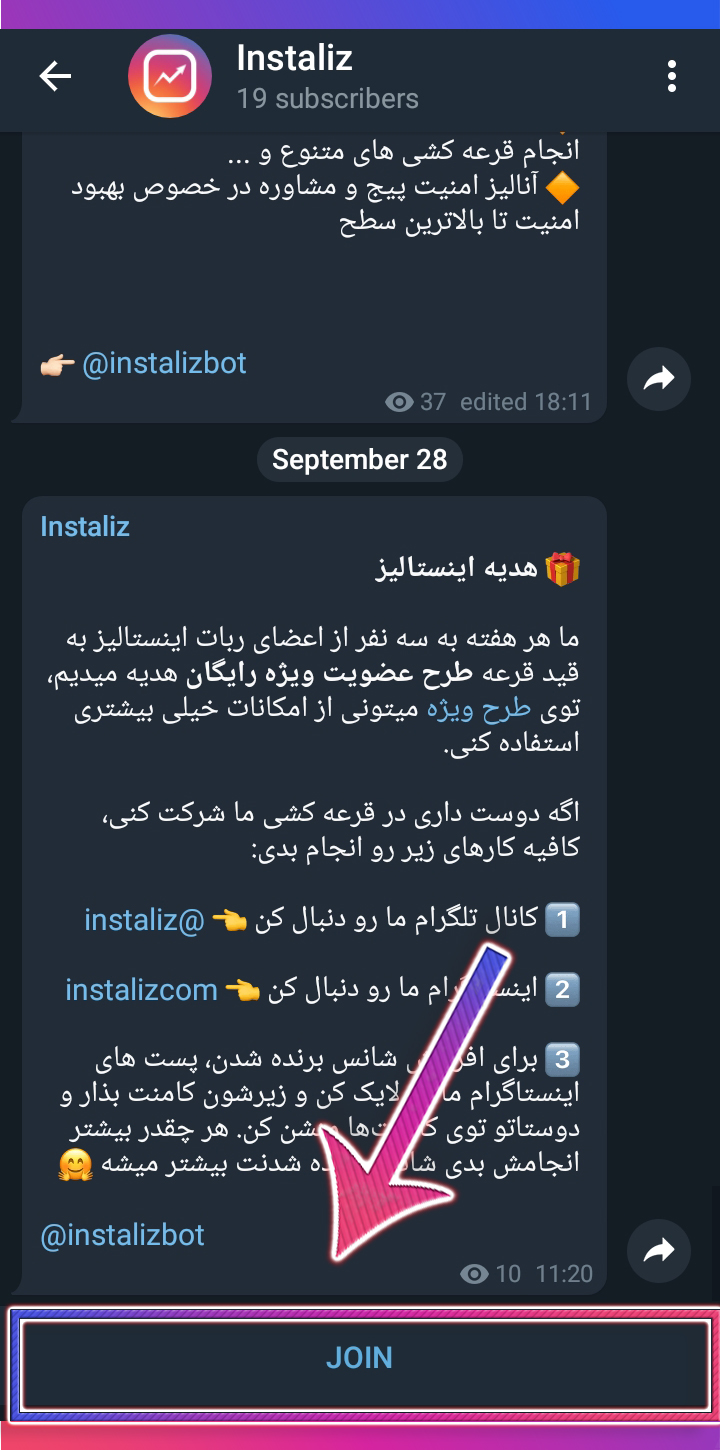Open @instalizbot link in bottom post
This screenshot has height=1450, width=720.
point(122,1235)
